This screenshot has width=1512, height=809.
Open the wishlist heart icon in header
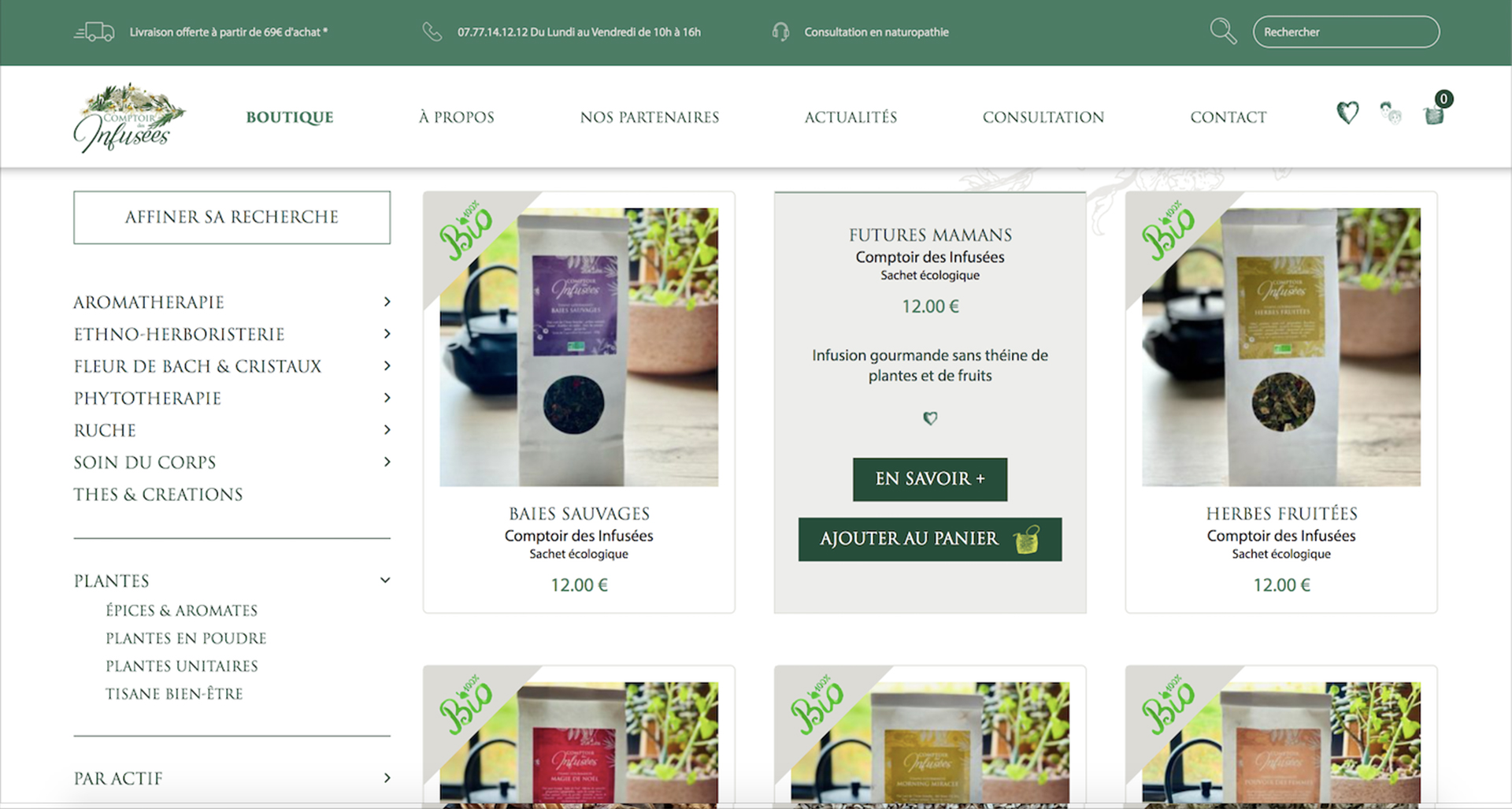(x=1347, y=113)
